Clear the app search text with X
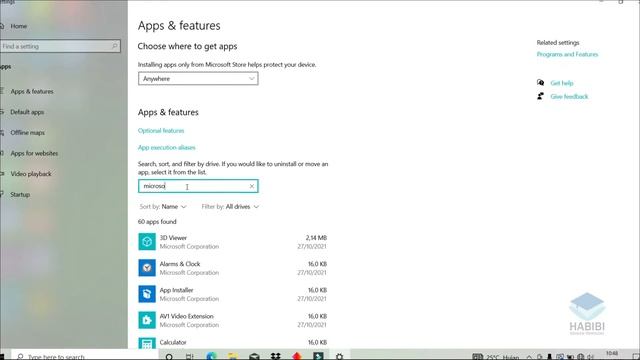Image resolution: width=640 pixels, height=360 pixels. [252, 186]
